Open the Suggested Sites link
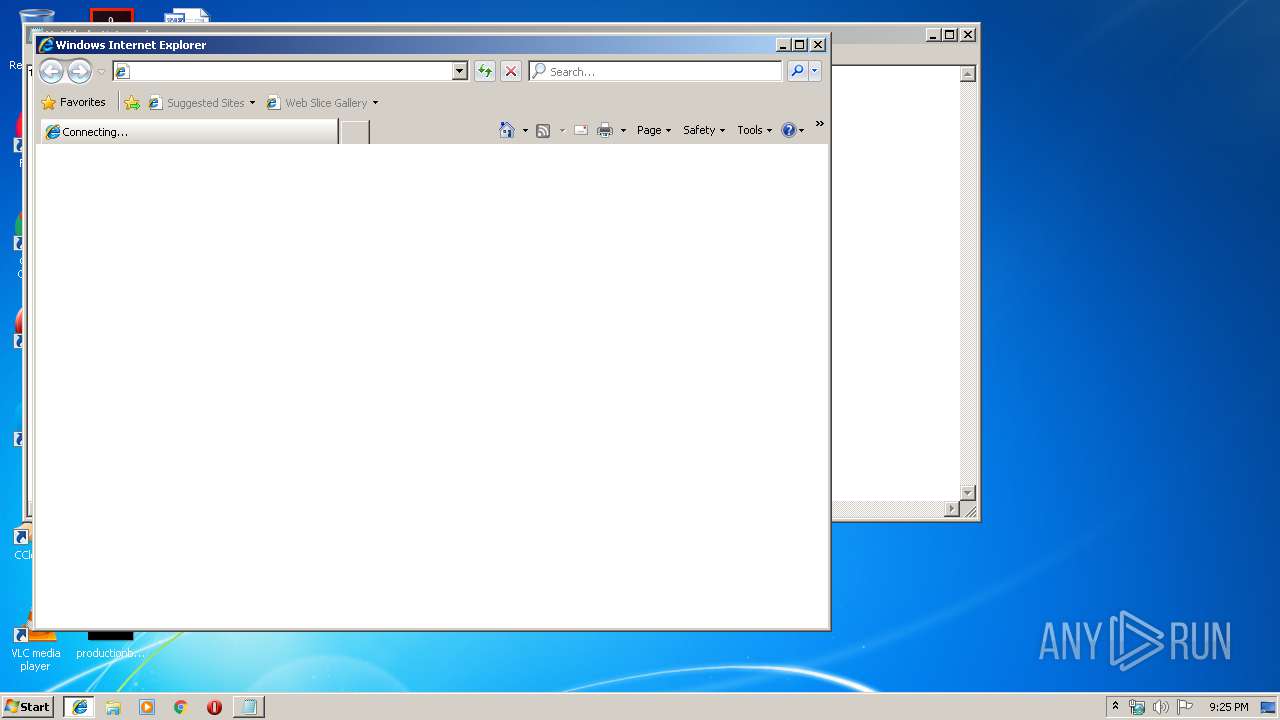This screenshot has width=1280, height=720. (196, 102)
